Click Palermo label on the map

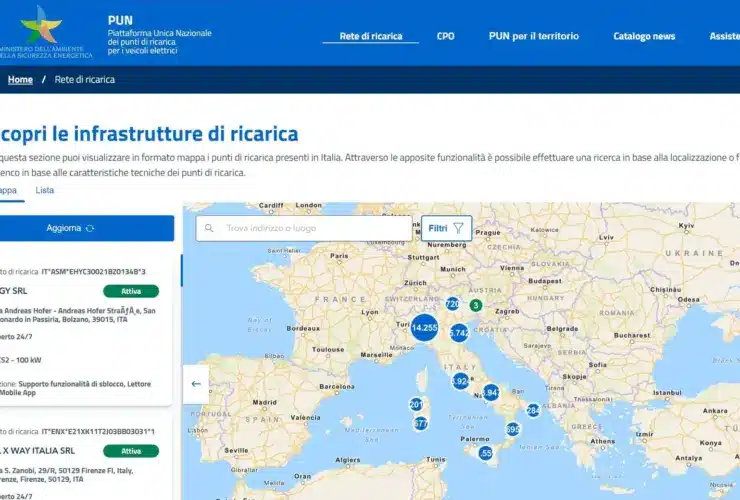pos(475,439)
